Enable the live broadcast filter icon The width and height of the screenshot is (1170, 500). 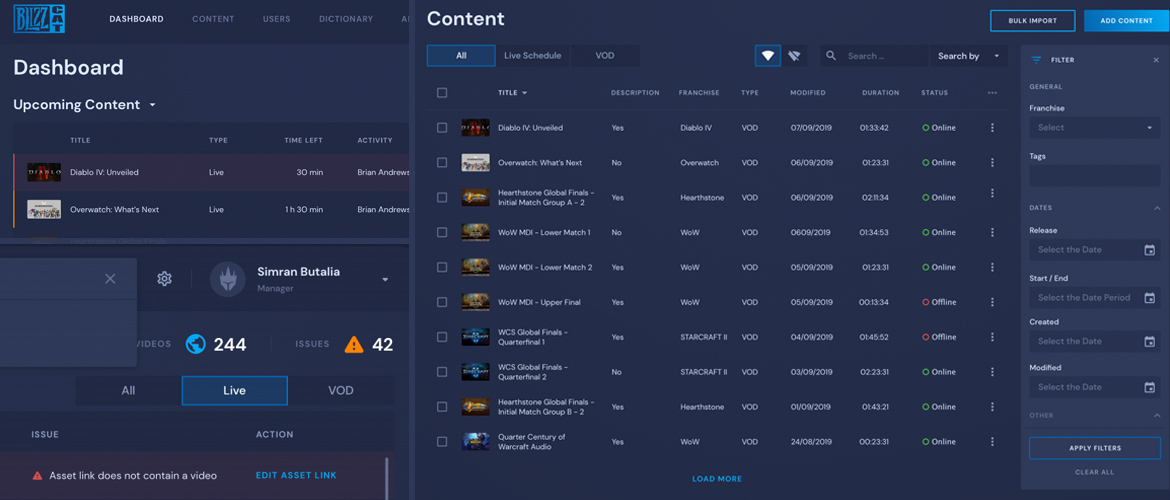[x=768, y=56]
